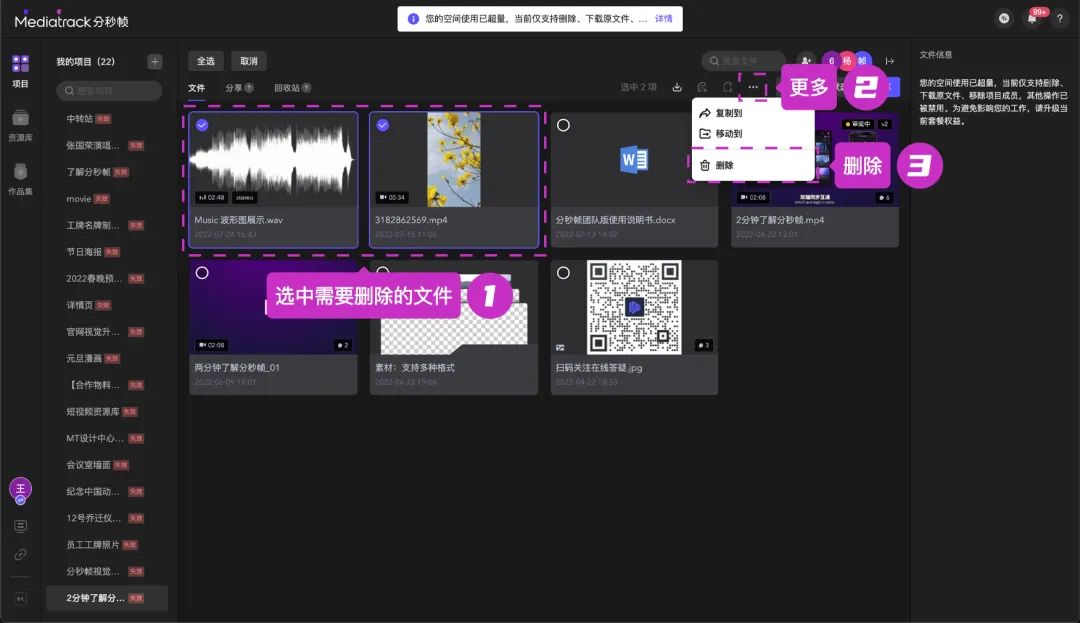Click the add member icon near avatars
This screenshot has width=1080, height=623.
806,61
